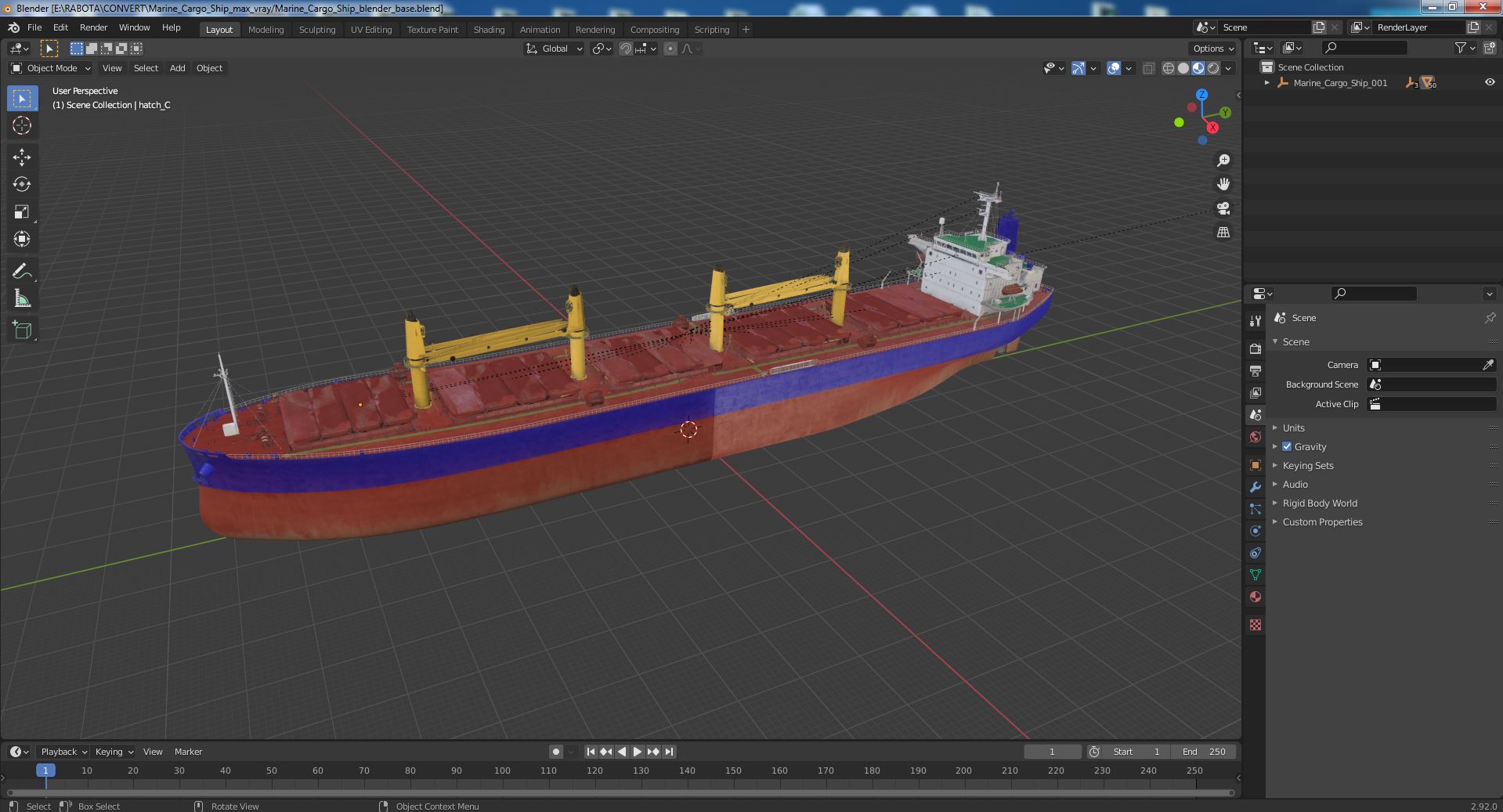The height and width of the screenshot is (812, 1503).
Task: Activate the Cursor tool
Action: point(22,125)
